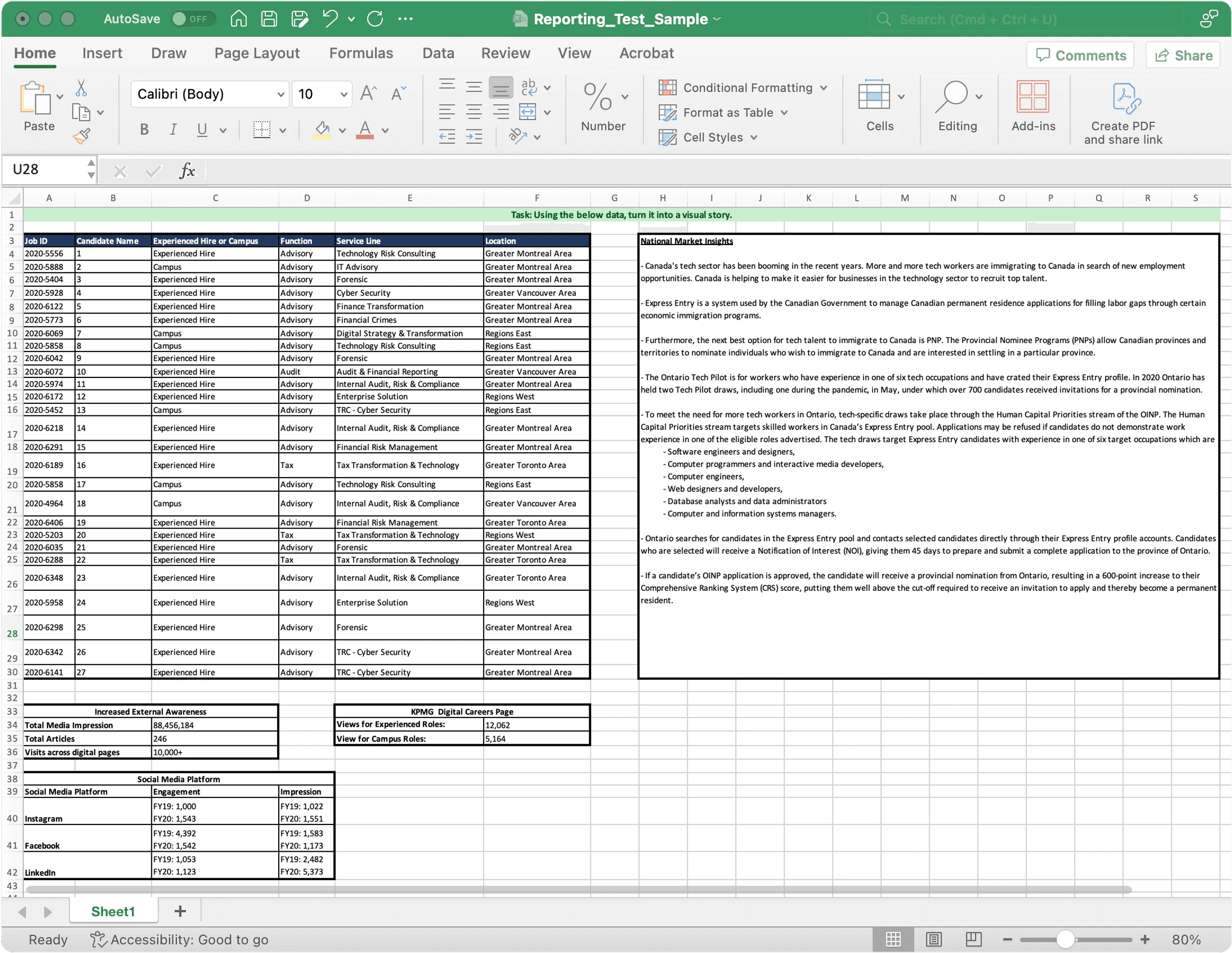
Task: Expand the Editing group dropdown
Action: [979, 96]
